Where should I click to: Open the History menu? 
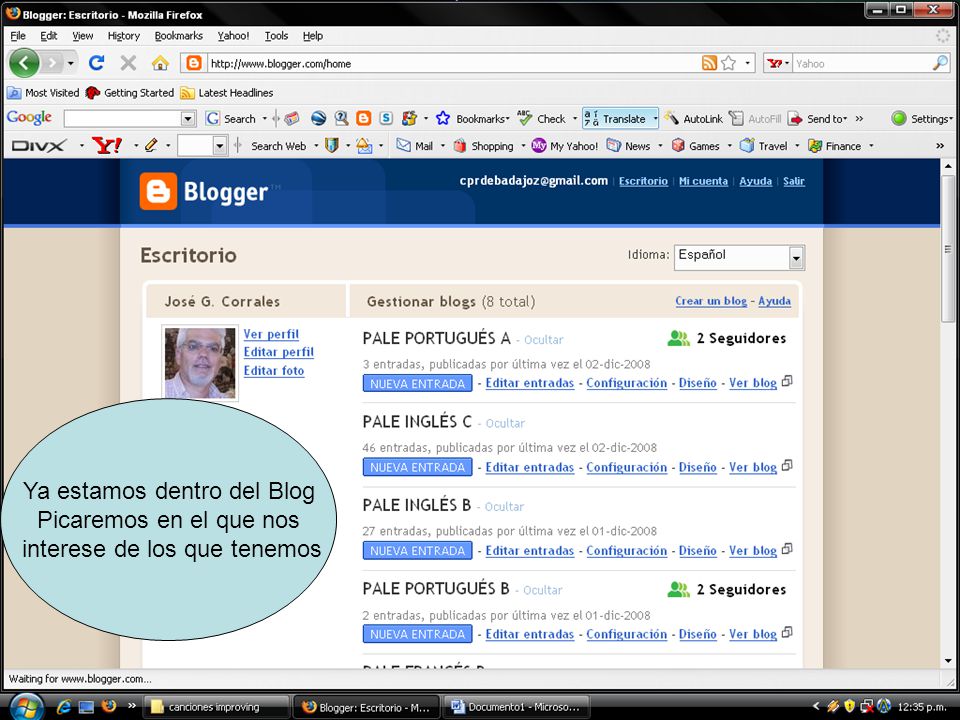pos(124,36)
